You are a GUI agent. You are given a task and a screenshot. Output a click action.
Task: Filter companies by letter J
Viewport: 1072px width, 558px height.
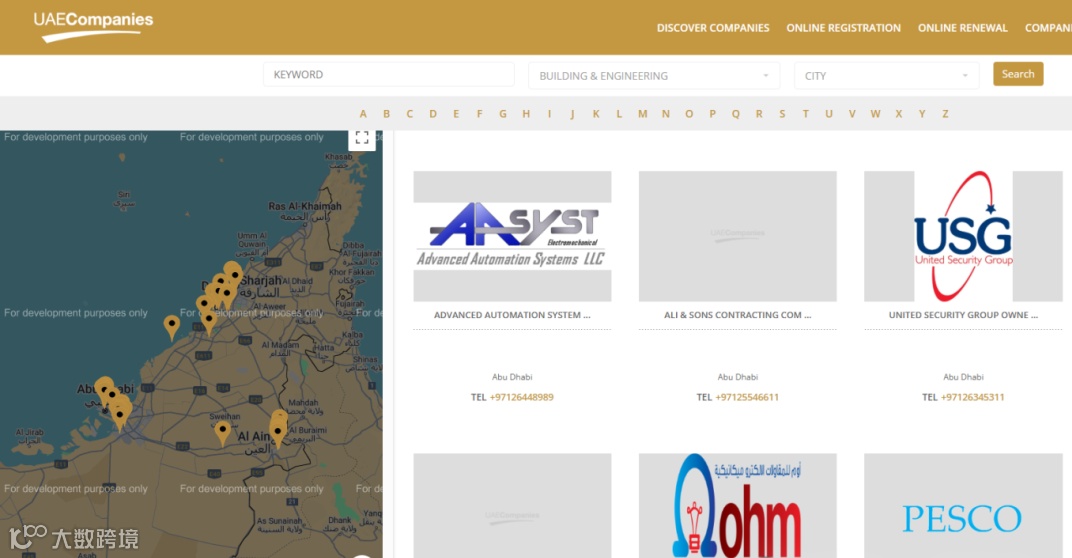(x=572, y=114)
